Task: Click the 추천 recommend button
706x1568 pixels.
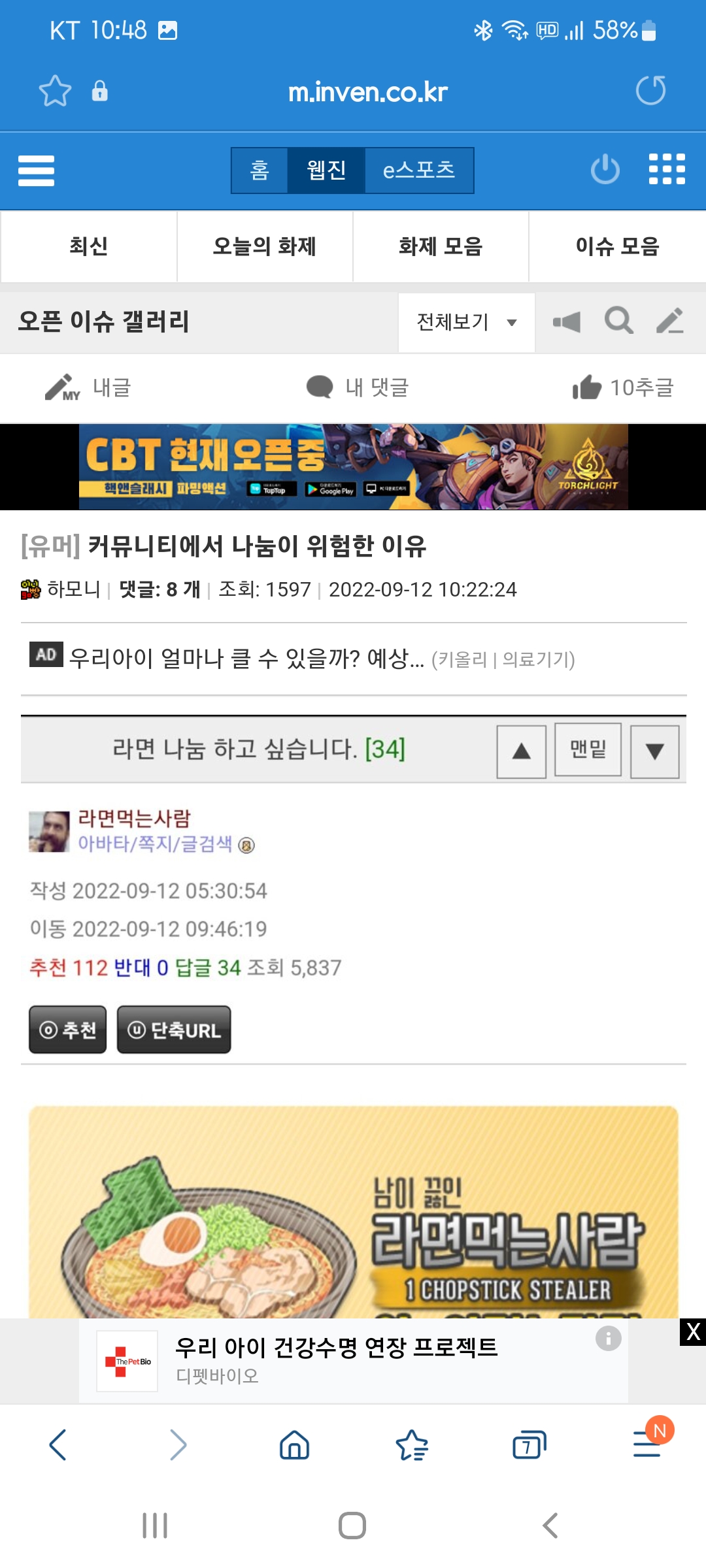Action: 68,1030
